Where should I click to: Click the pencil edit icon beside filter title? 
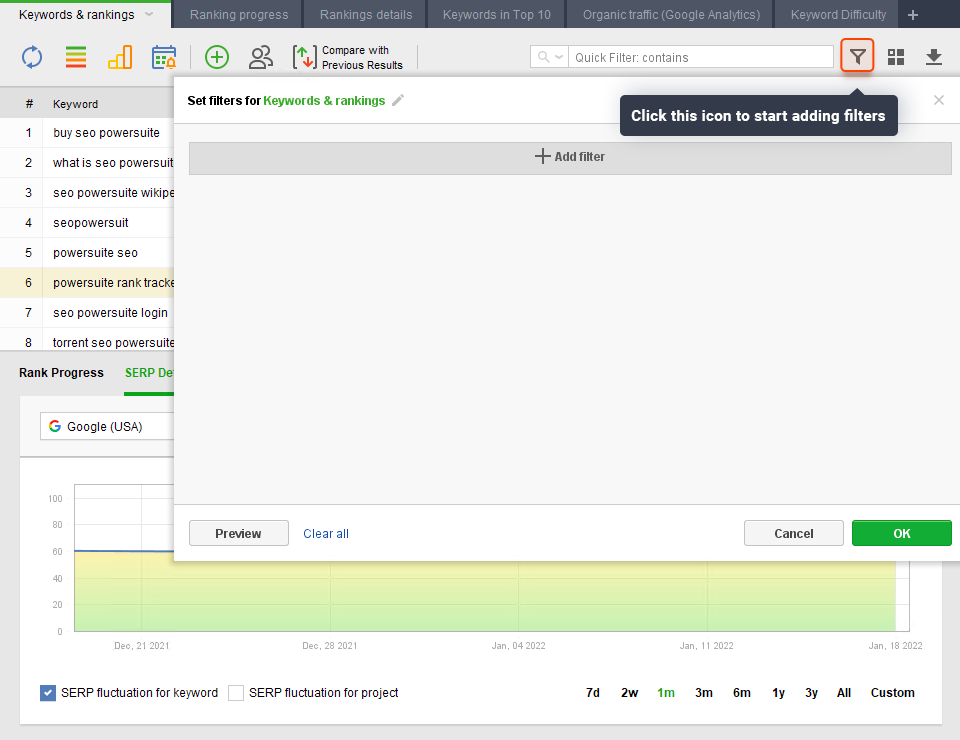coord(398,100)
